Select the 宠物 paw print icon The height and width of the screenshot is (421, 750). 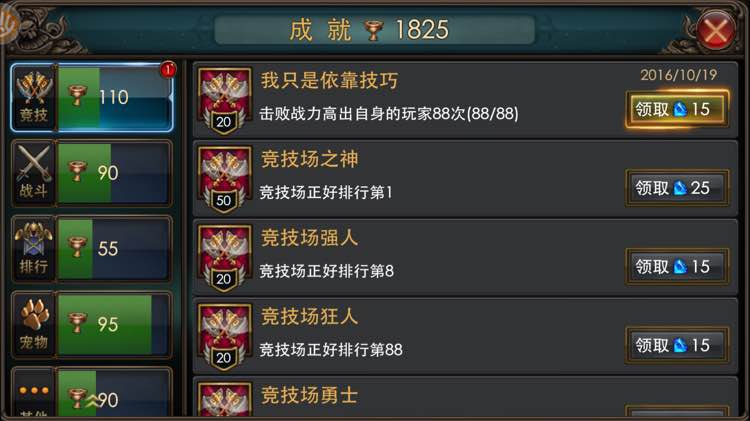point(33,324)
